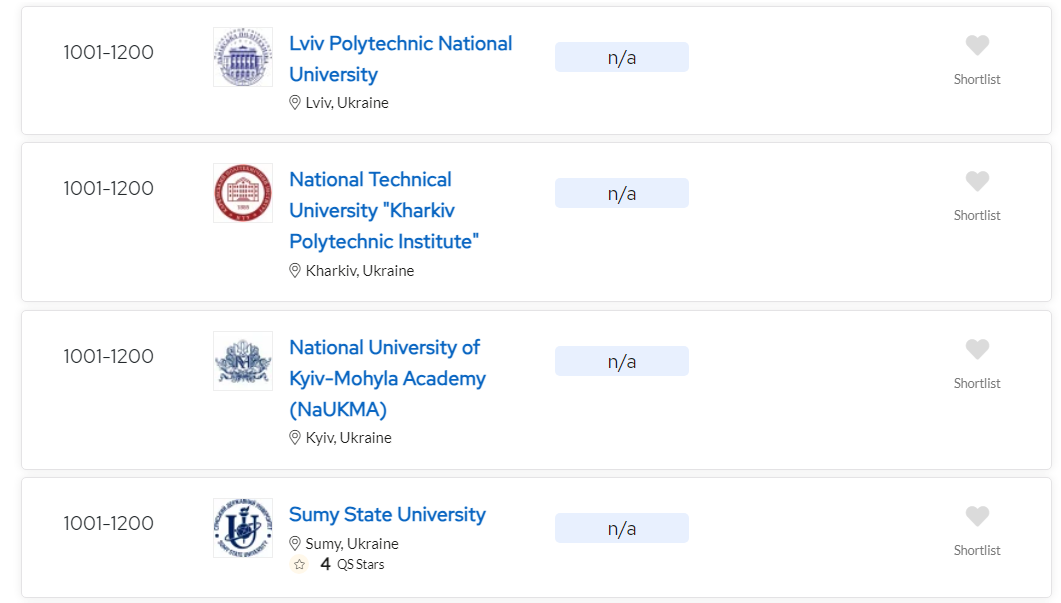The width and height of the screenshot is (1061, 603).
Task: Click the QS Stars star icon
Action: pyautogui.click(x=299, y=565)
